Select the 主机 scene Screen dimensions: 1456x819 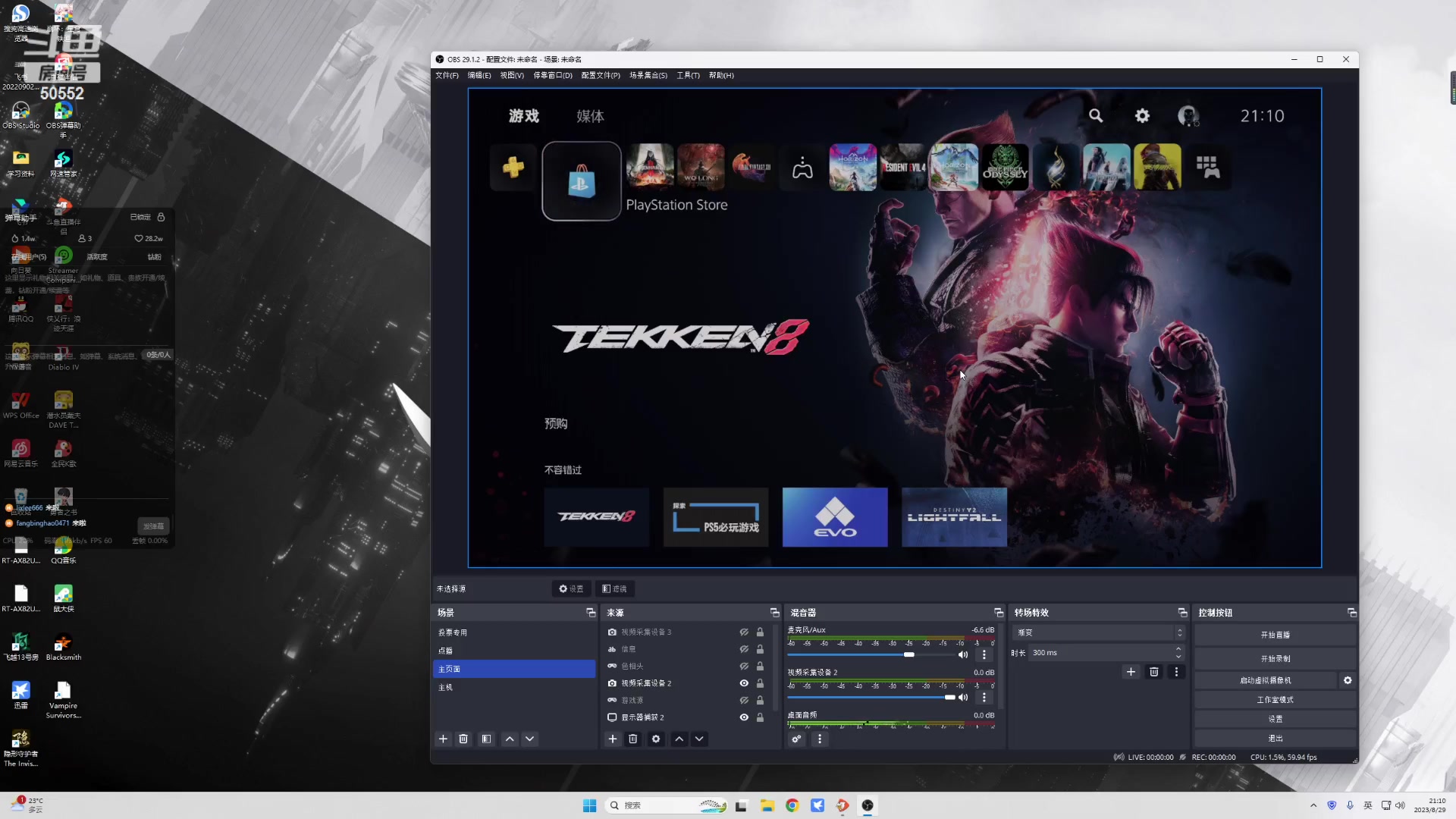click(513, 687)
